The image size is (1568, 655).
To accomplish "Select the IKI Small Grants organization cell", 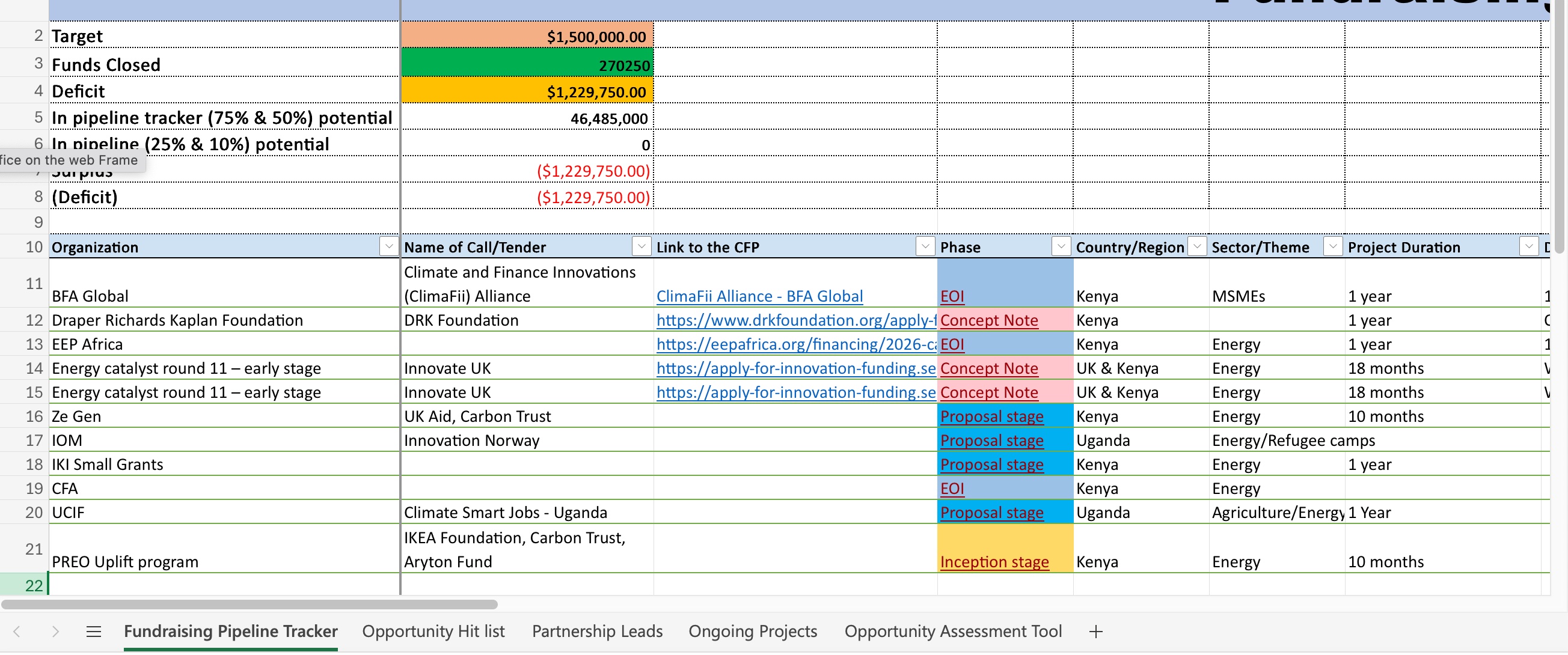I will coord(224,465).
